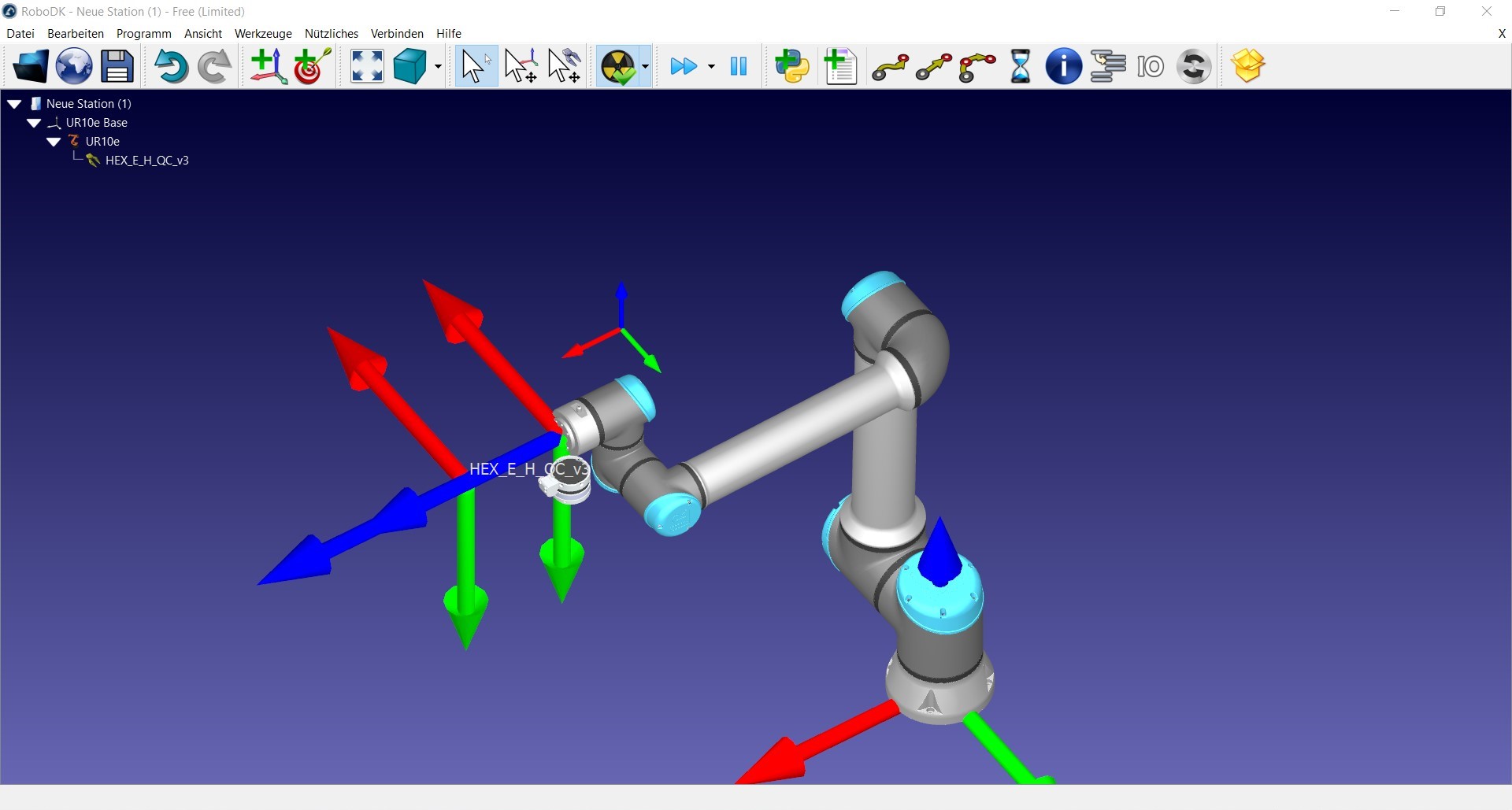Select the Move Joint instruction icon

click(x=890, y=67)
